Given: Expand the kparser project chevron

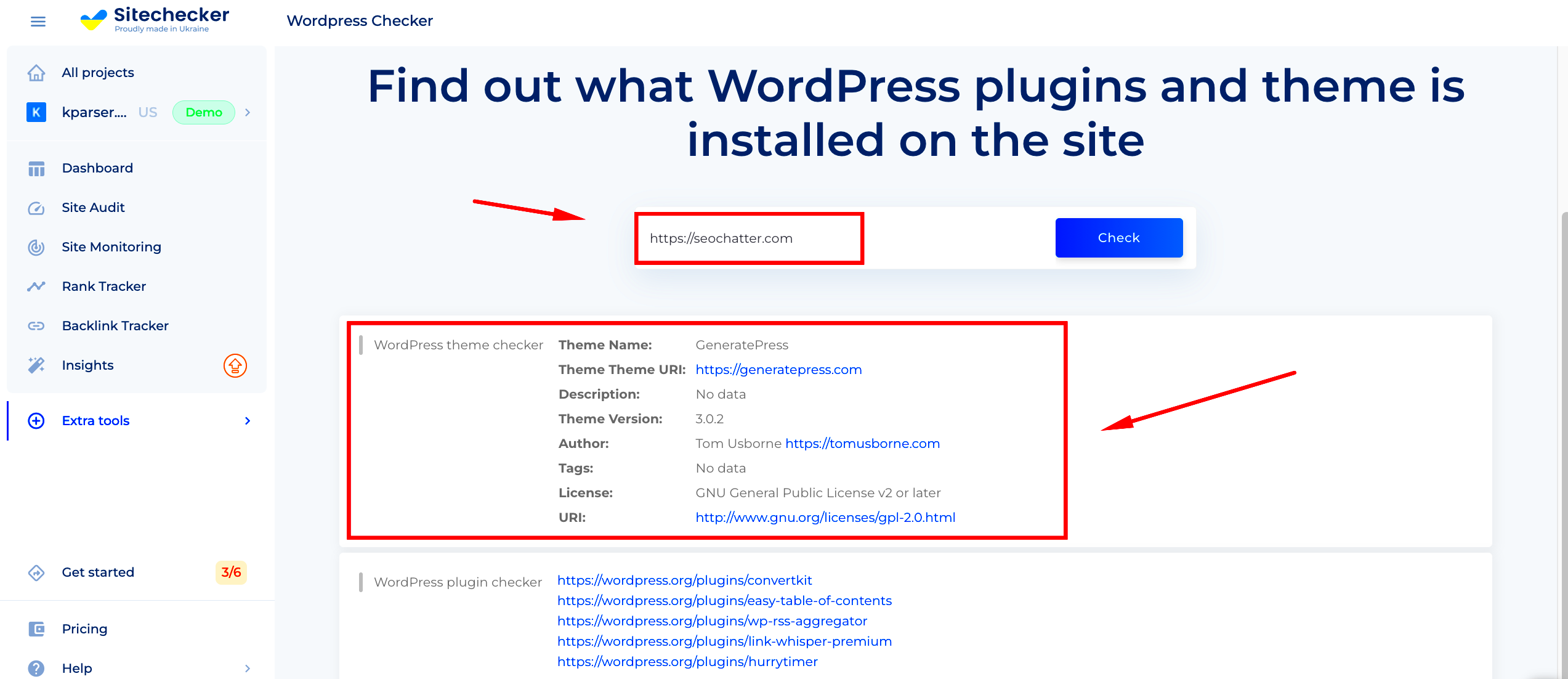Looking at the screenshot, I should (x=248, y=112).
